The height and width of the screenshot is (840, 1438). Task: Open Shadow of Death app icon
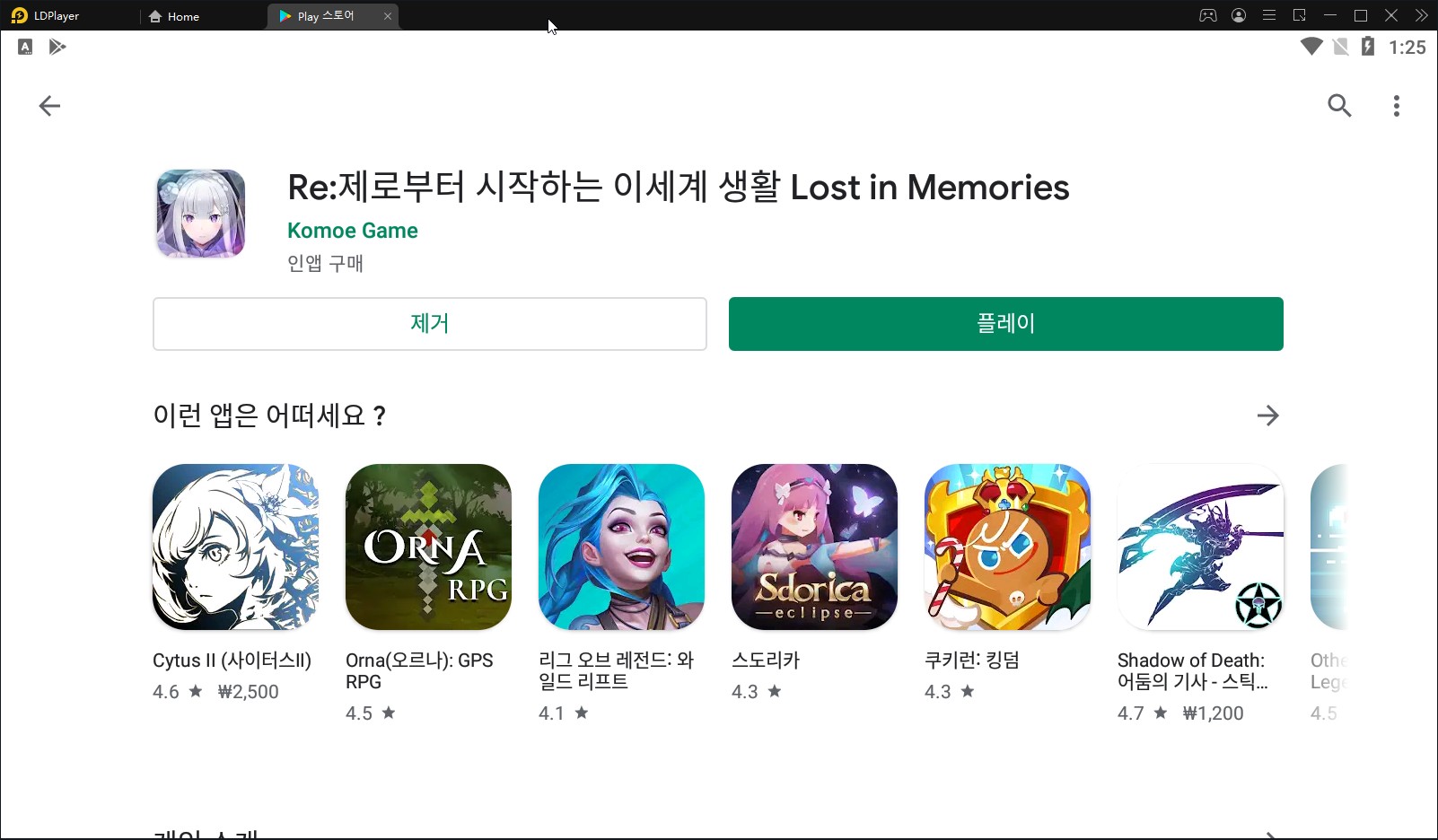point(1200,547)
